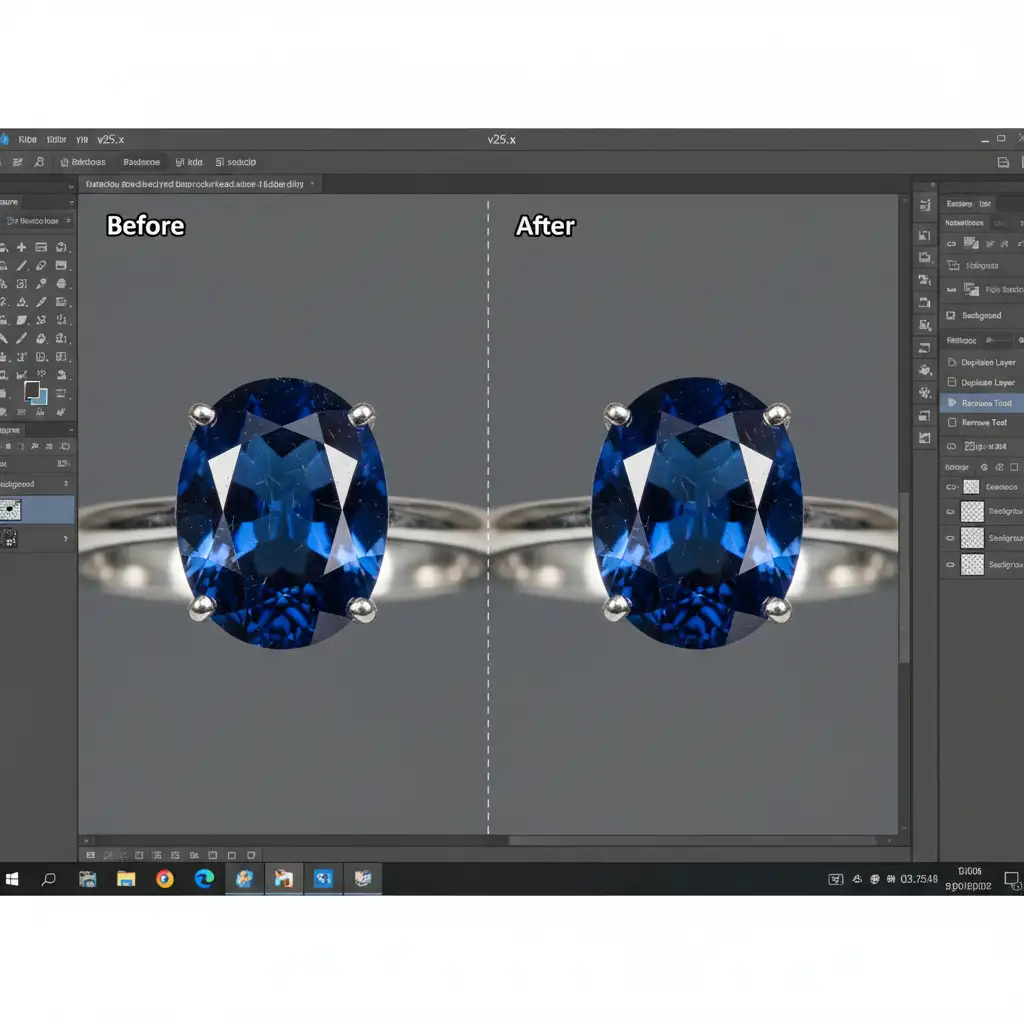
Task: Click the Windows Start button
Action: tap(13, 879)
